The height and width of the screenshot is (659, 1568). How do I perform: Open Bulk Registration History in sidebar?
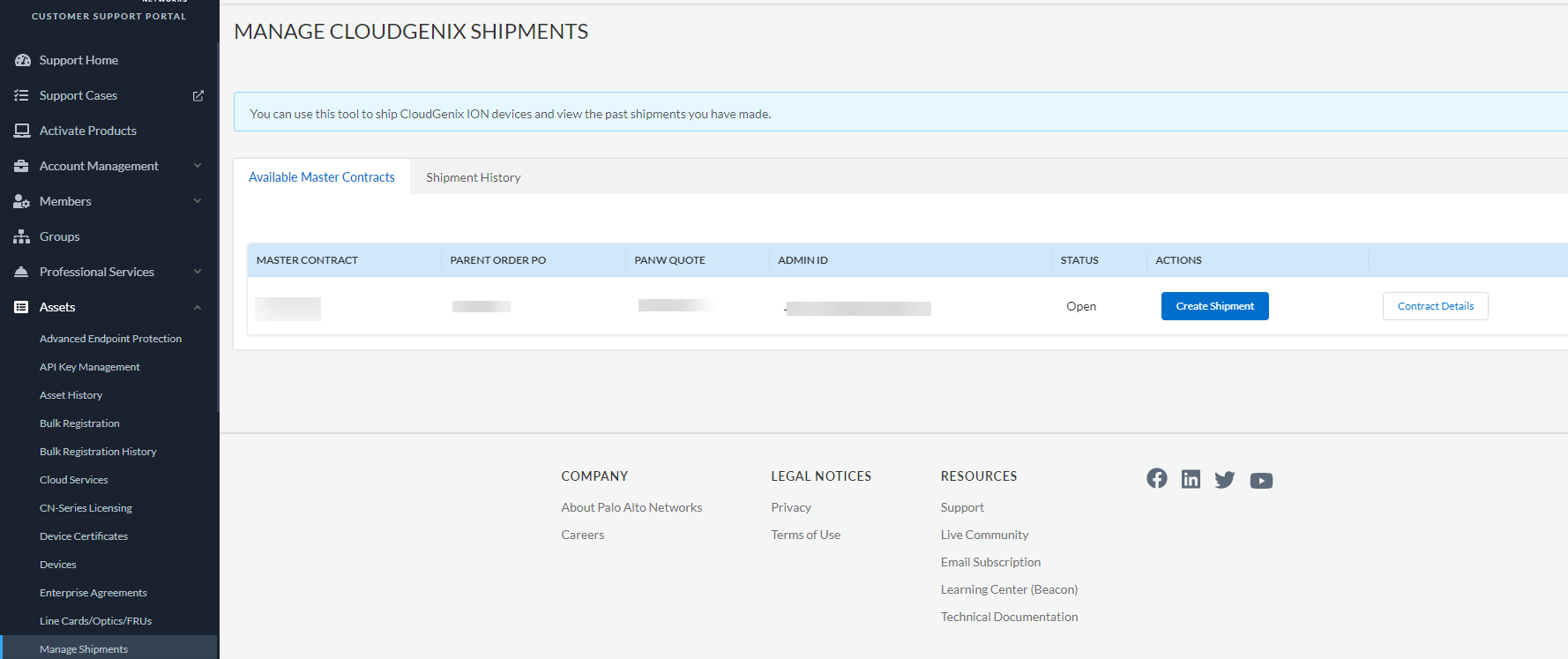tap(98, 452)
